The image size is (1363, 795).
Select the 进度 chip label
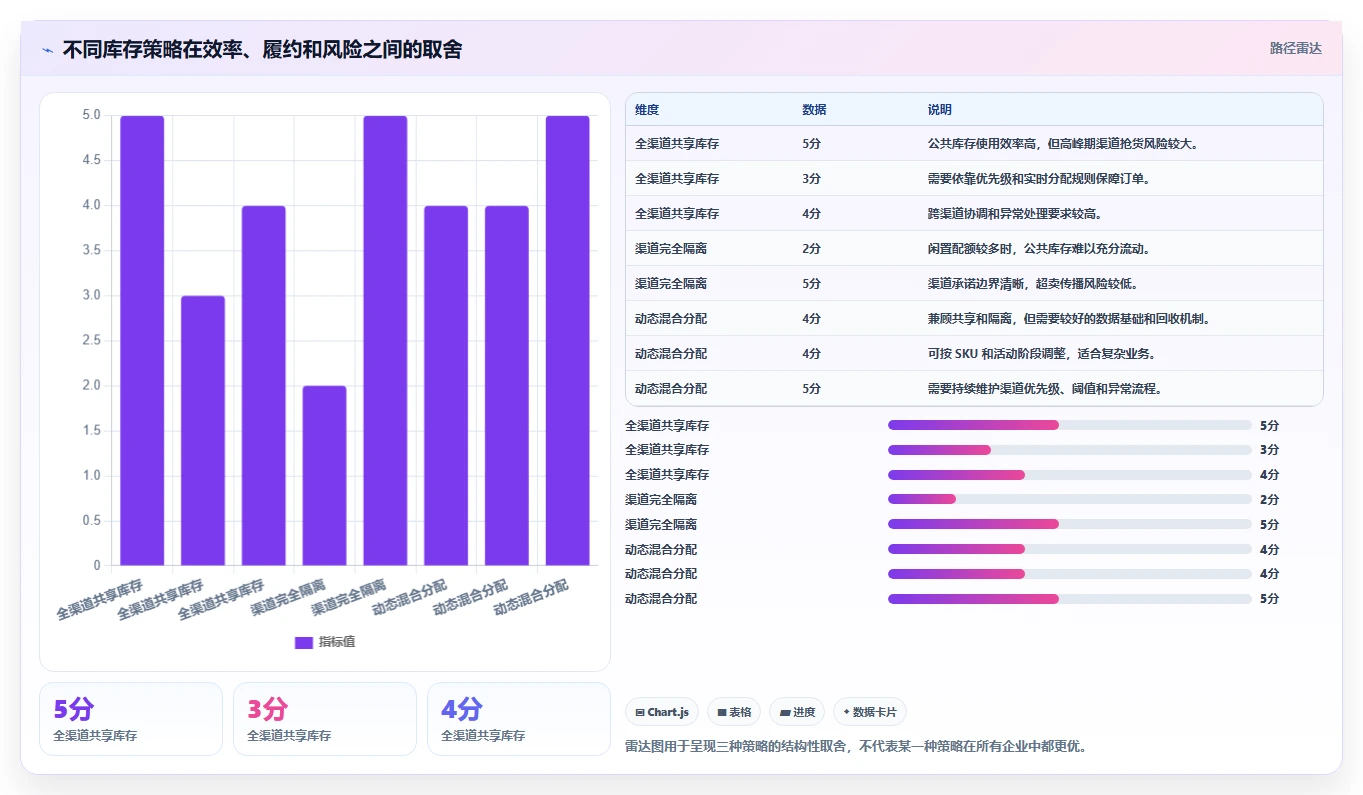tap(804, 713)
